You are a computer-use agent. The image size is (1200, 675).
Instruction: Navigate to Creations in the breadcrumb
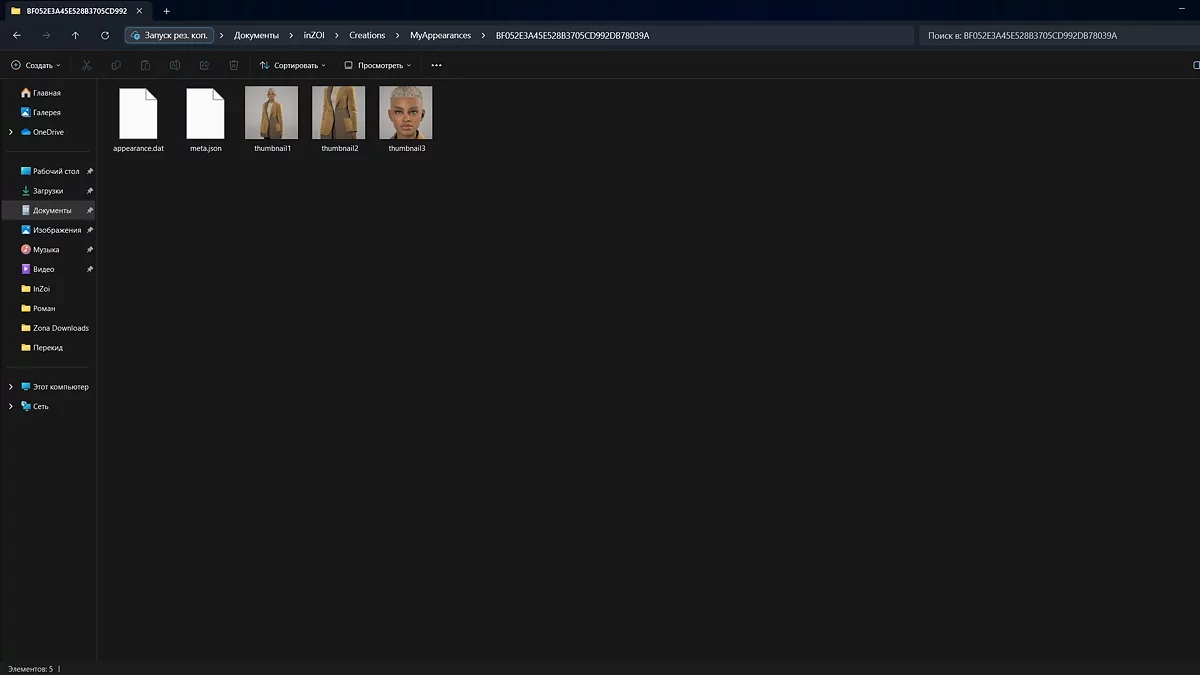click(x=367, y=35)
